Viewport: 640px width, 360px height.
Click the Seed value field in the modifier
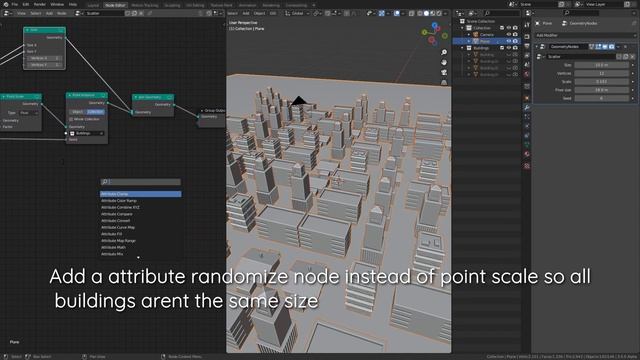(601, 98)
